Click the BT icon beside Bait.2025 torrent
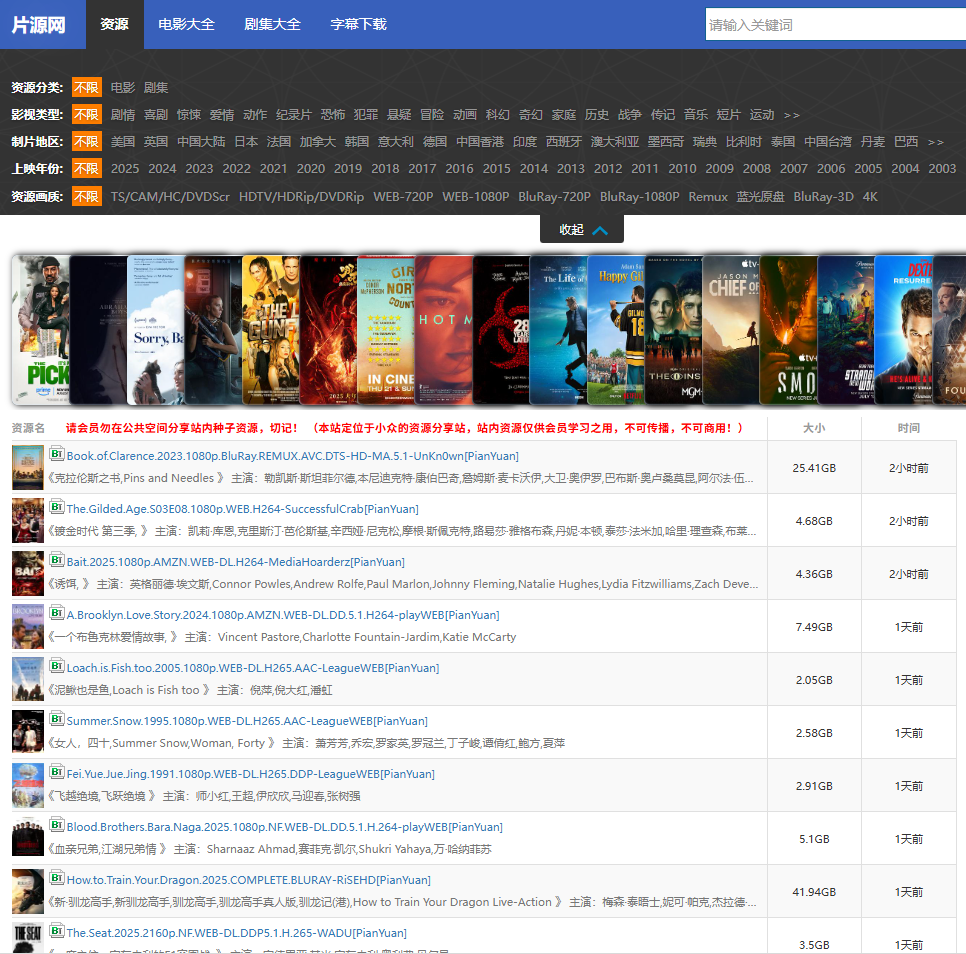966x954 pixels. (57, 560)
